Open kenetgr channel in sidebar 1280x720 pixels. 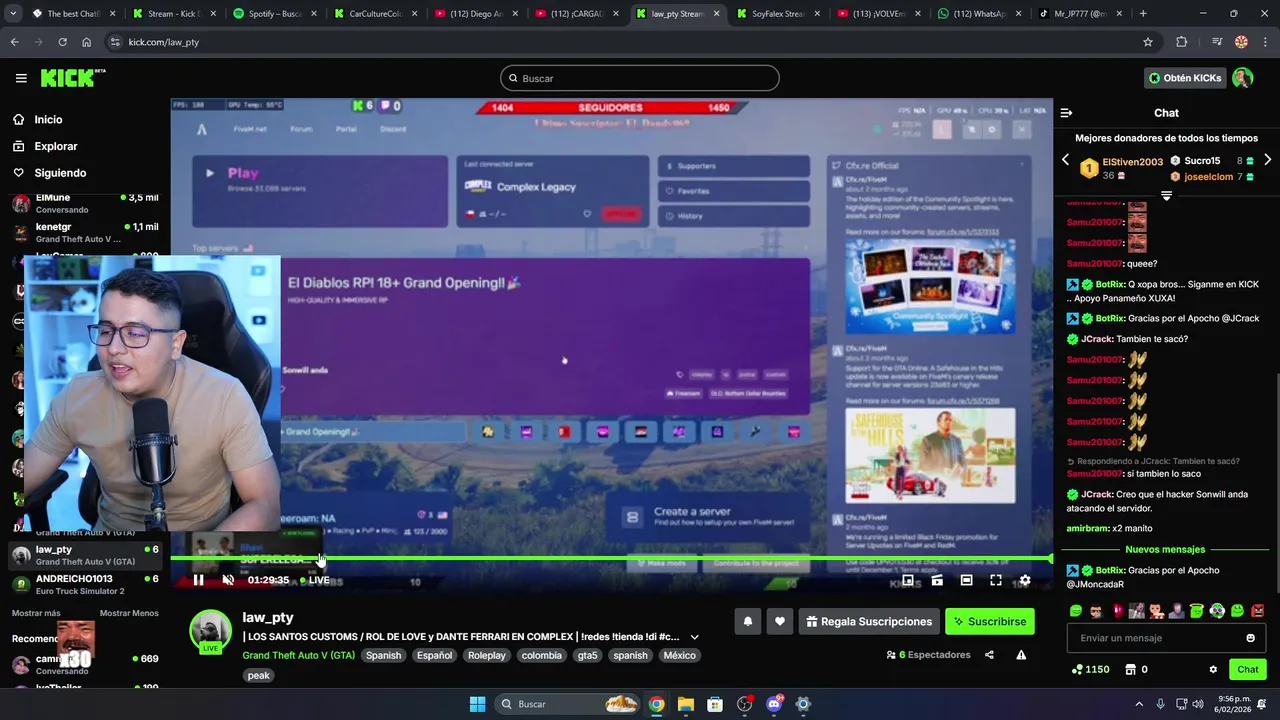85,233
